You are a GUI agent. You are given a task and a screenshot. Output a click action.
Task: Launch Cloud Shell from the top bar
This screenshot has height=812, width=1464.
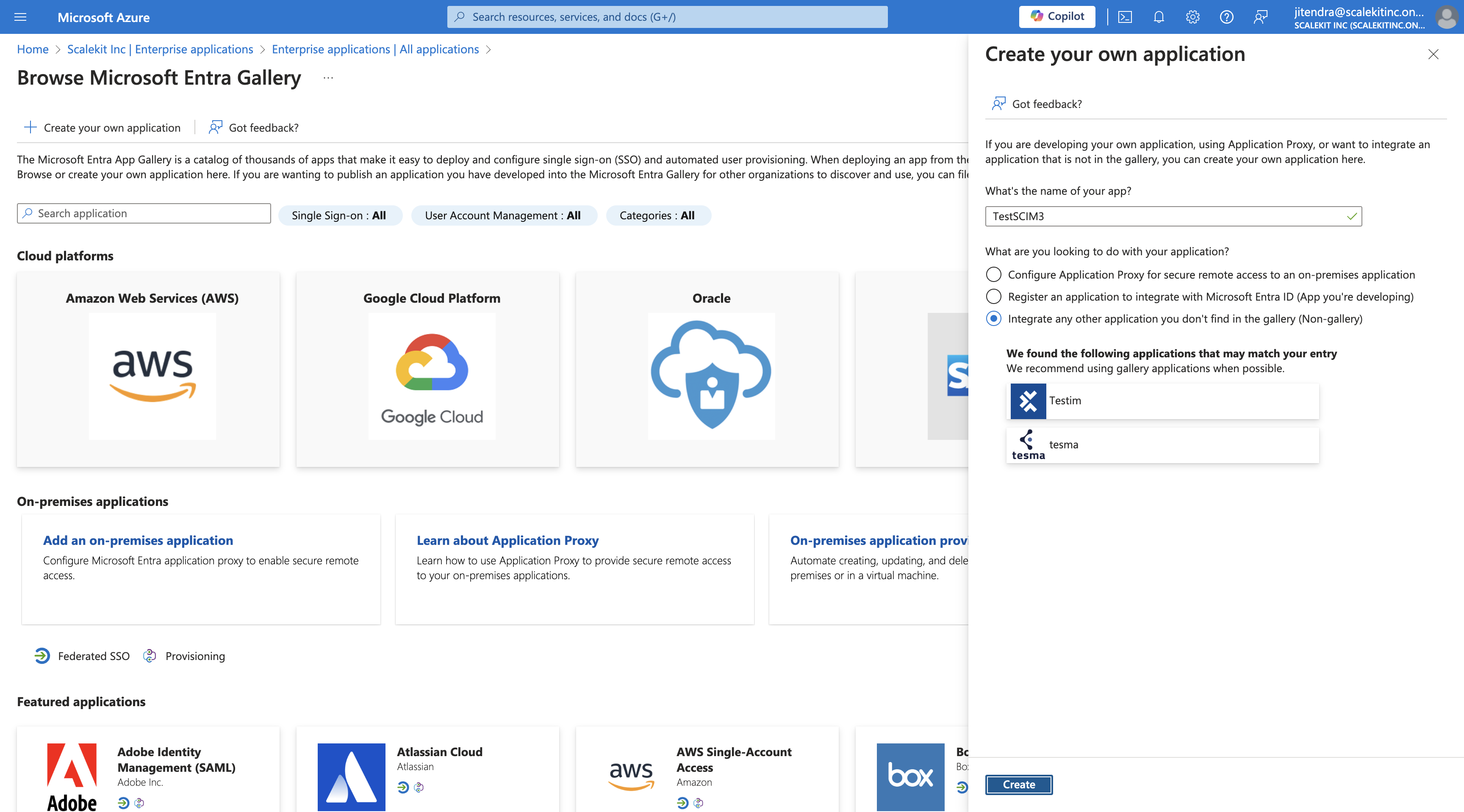click(1125, 17)
